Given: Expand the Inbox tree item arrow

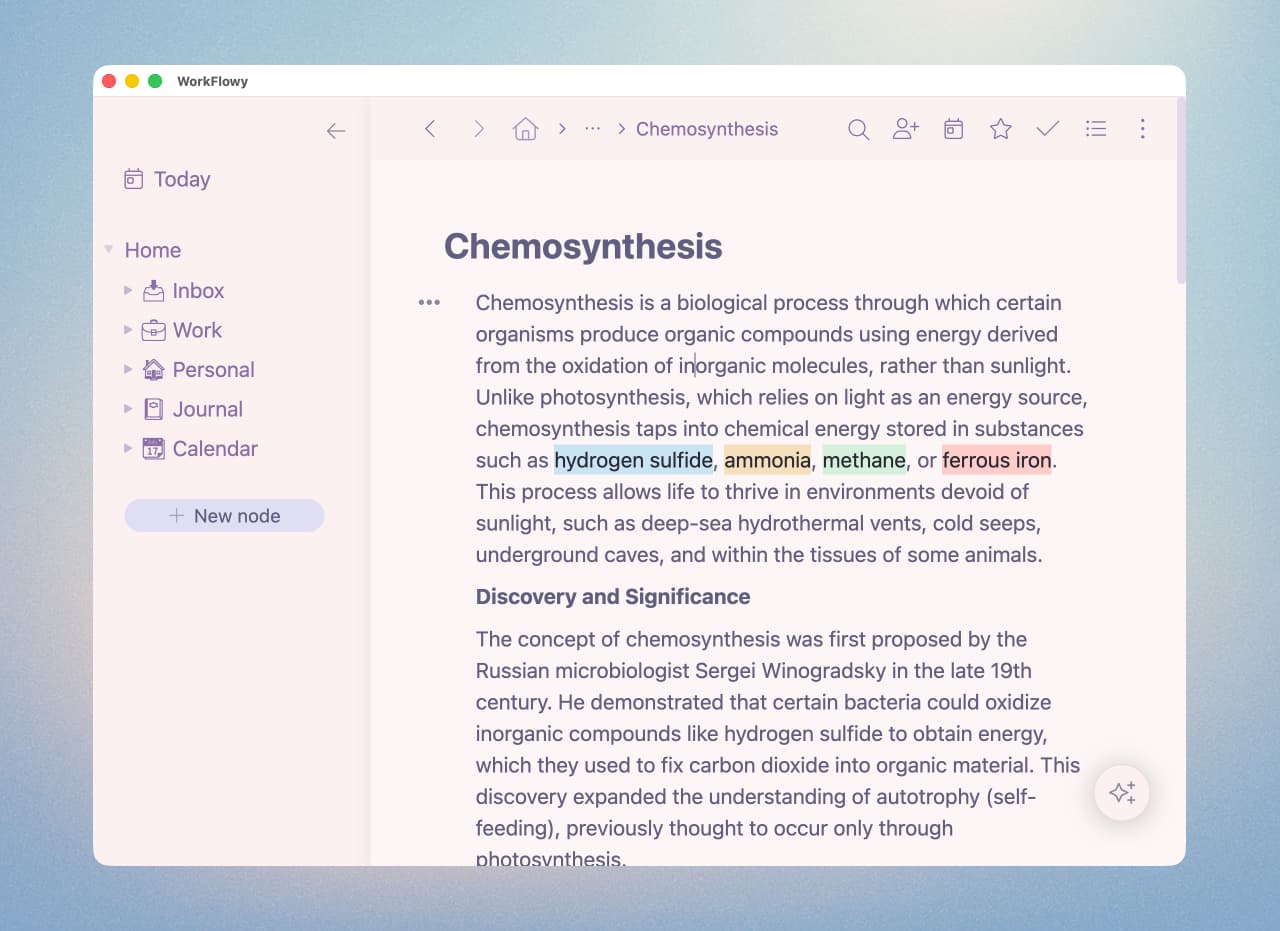Looking at the screenshot, I should (128, 290).
